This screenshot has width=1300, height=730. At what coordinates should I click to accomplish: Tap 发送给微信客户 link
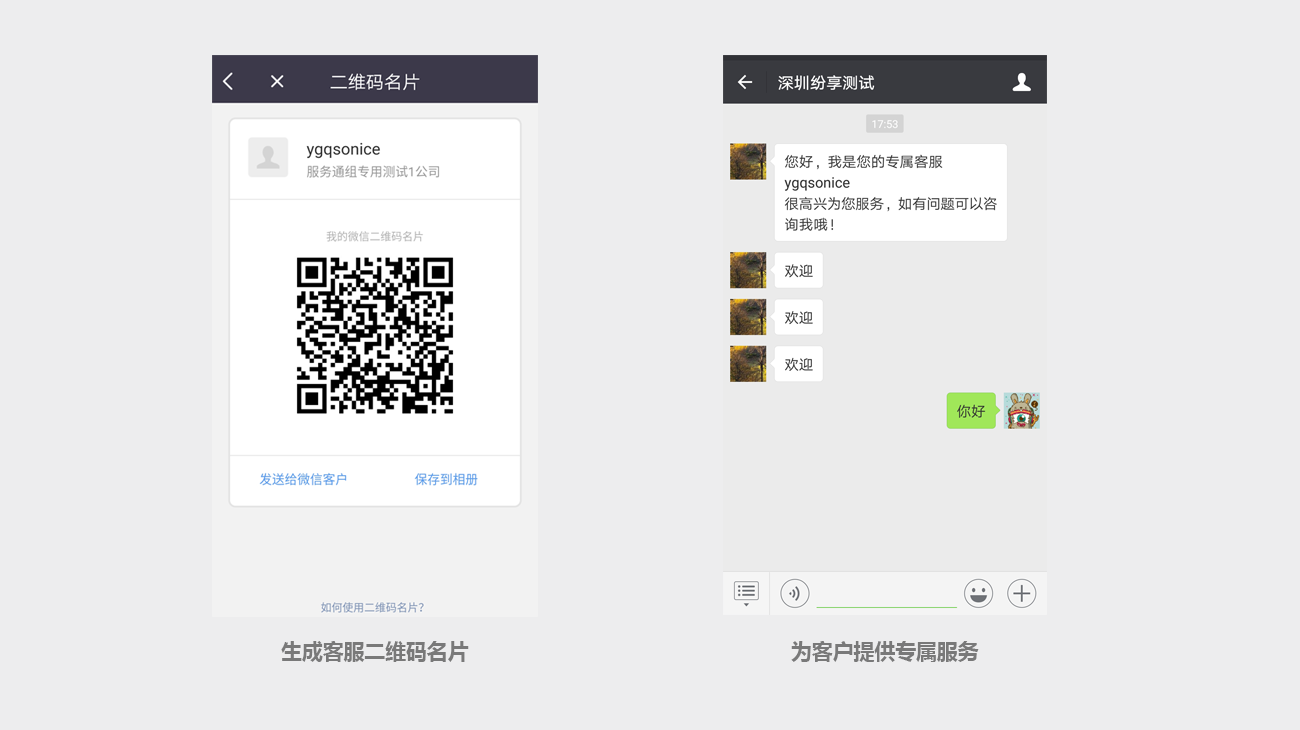(x=303, y=479)
